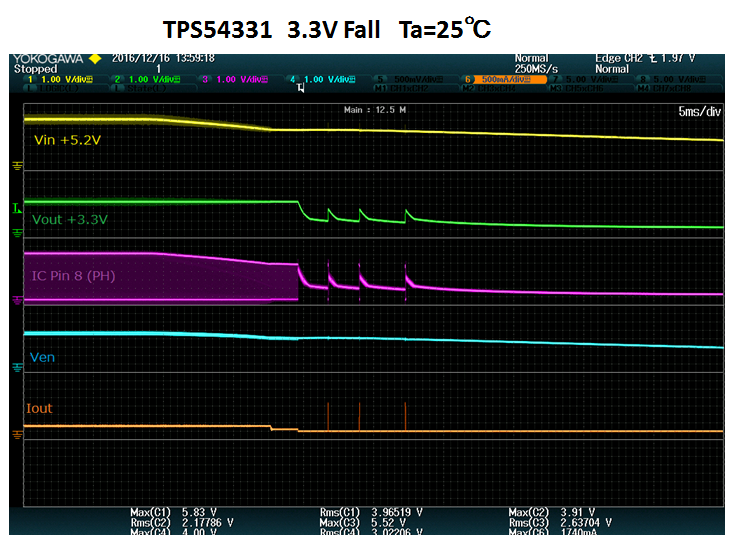Click the Rms(C3) 2.63704 V measurement
The image size is (737, 541).
click(x=560, y=523)
